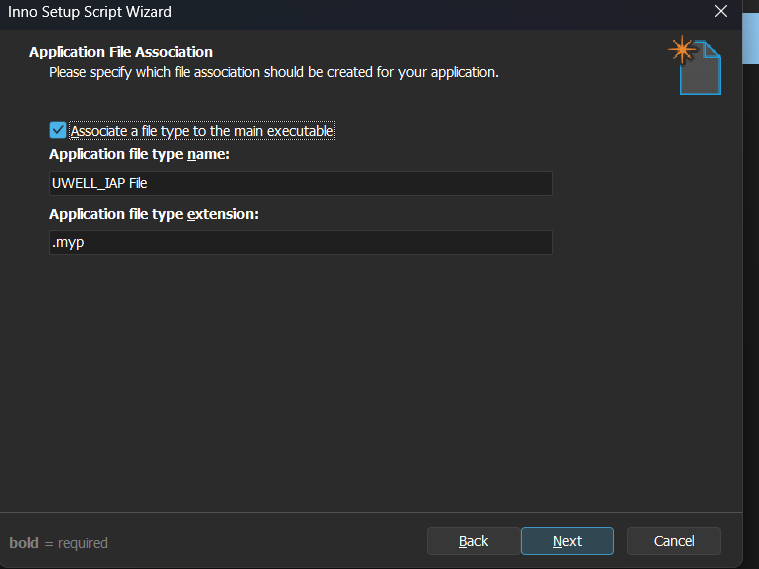Go to the Next wizard page
Screen dimensions: 759x569
[x=567, y=541]
